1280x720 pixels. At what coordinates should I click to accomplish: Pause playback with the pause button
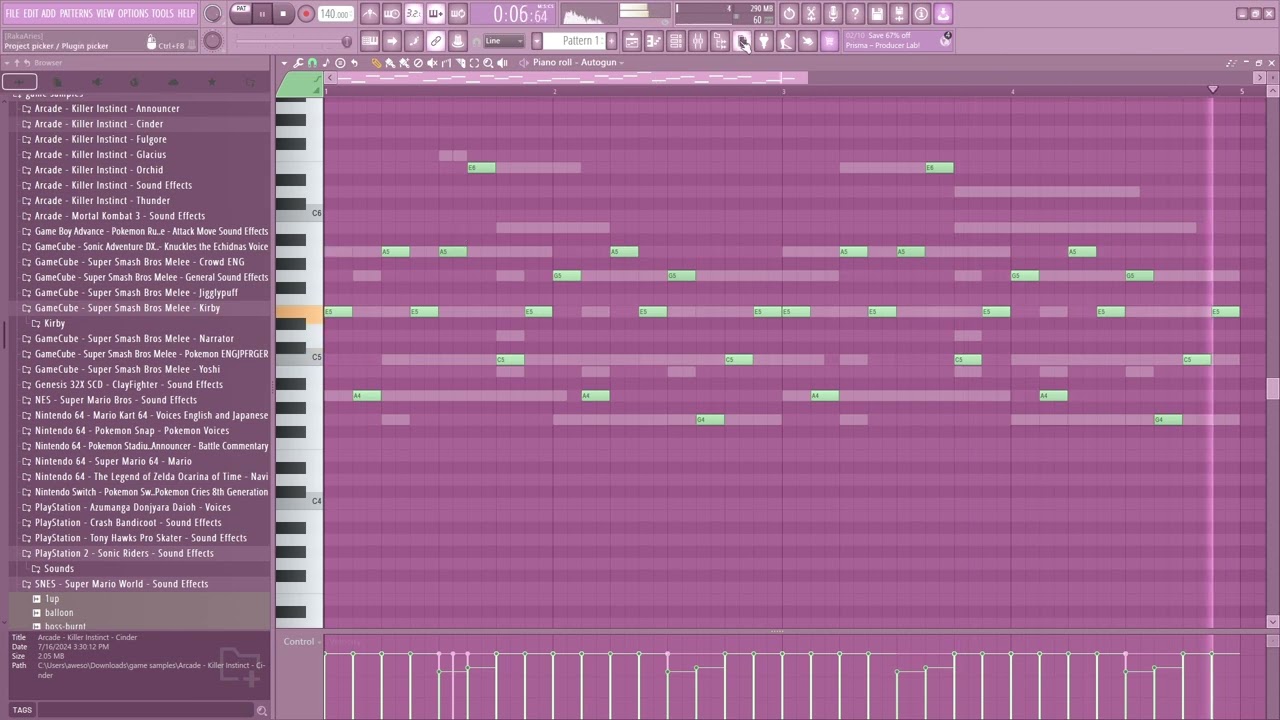[262, 14]
